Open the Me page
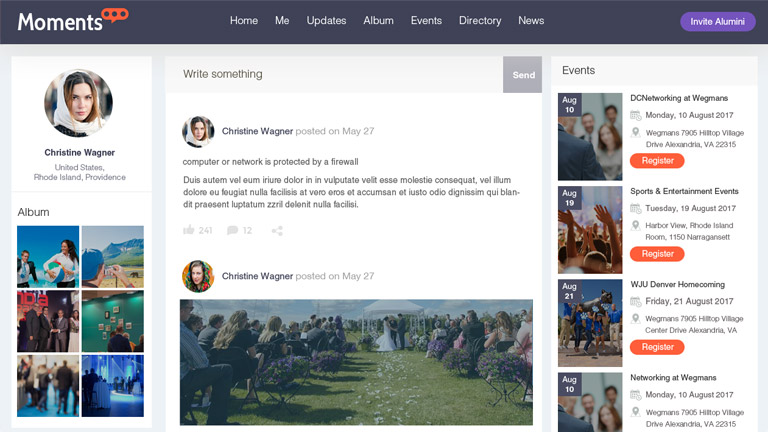The image size is (768, 432). 282,21
